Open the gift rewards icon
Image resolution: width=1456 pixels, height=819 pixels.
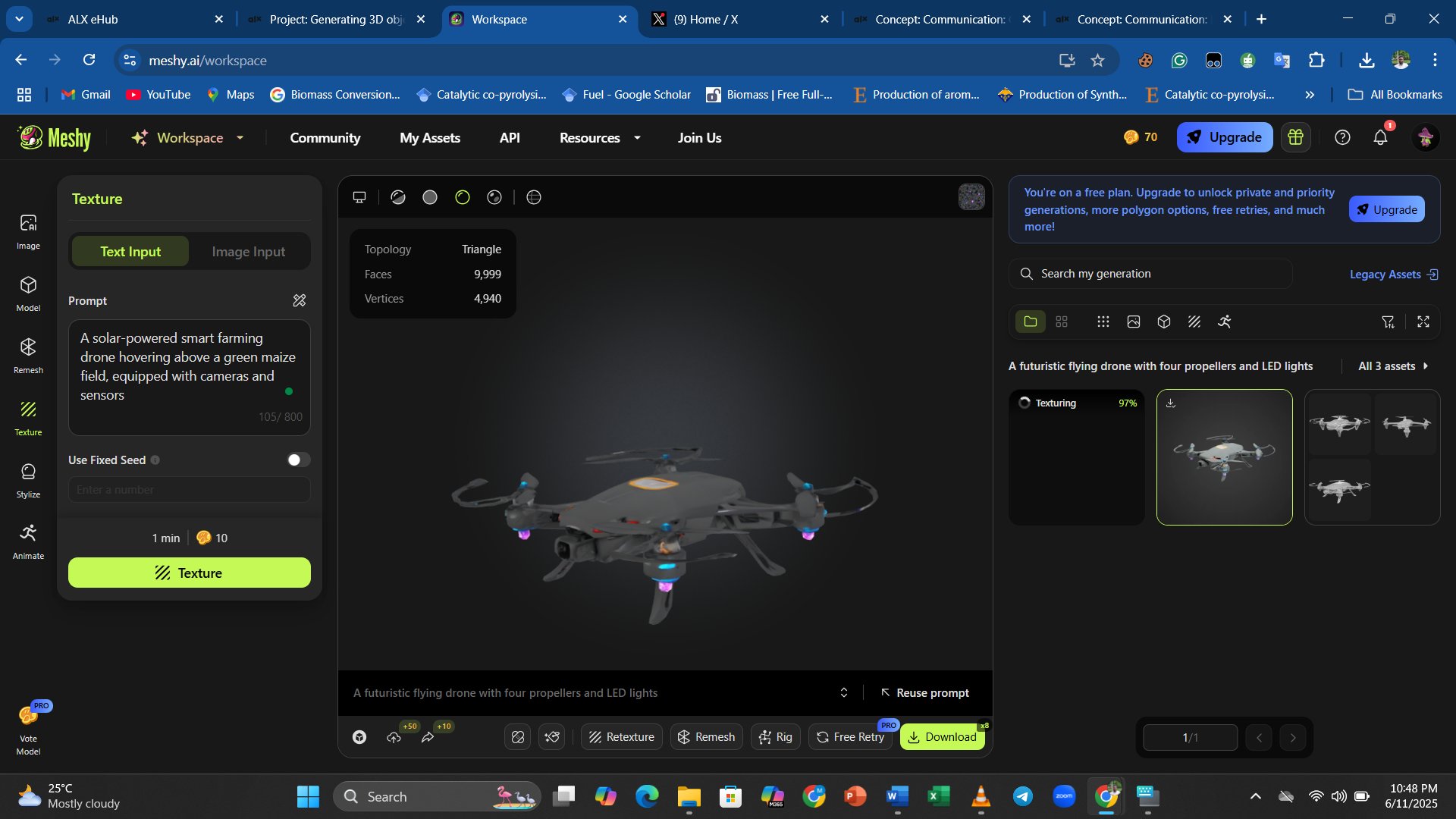pos(1295,137)
